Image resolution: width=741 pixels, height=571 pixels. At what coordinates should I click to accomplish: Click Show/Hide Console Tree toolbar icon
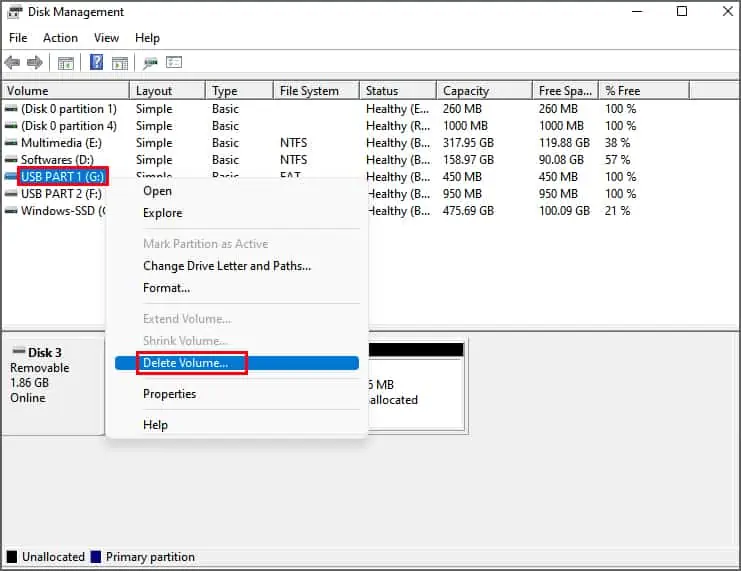66,63
